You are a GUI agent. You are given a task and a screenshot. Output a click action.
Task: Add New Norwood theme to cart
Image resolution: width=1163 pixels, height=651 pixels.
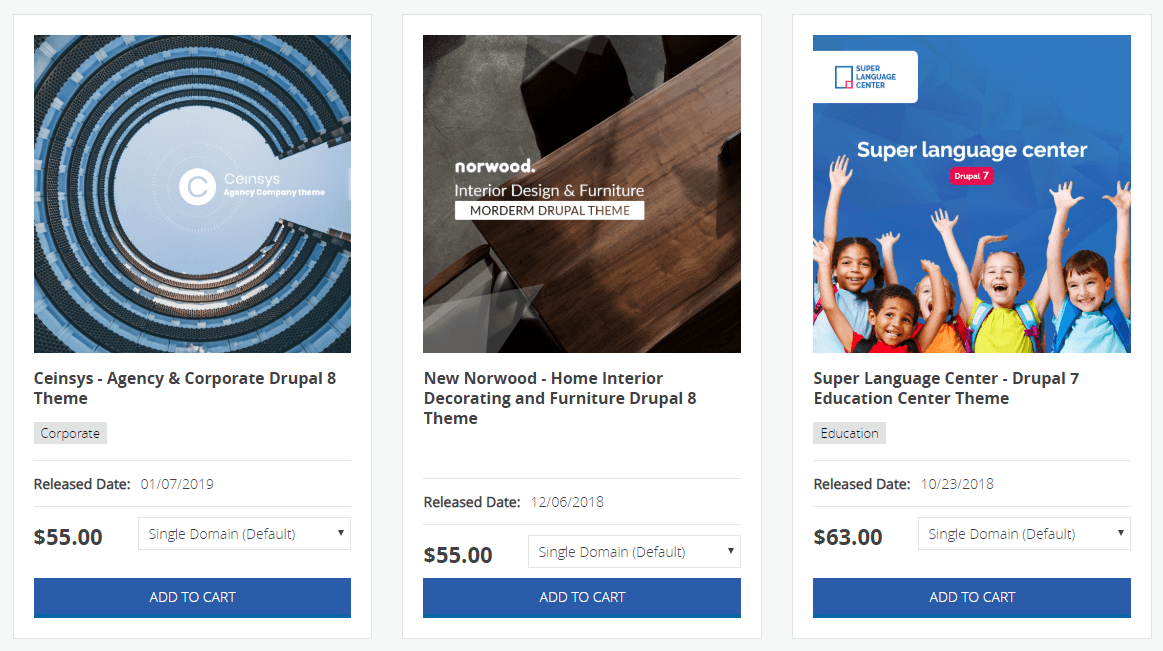tap(582, 597)
